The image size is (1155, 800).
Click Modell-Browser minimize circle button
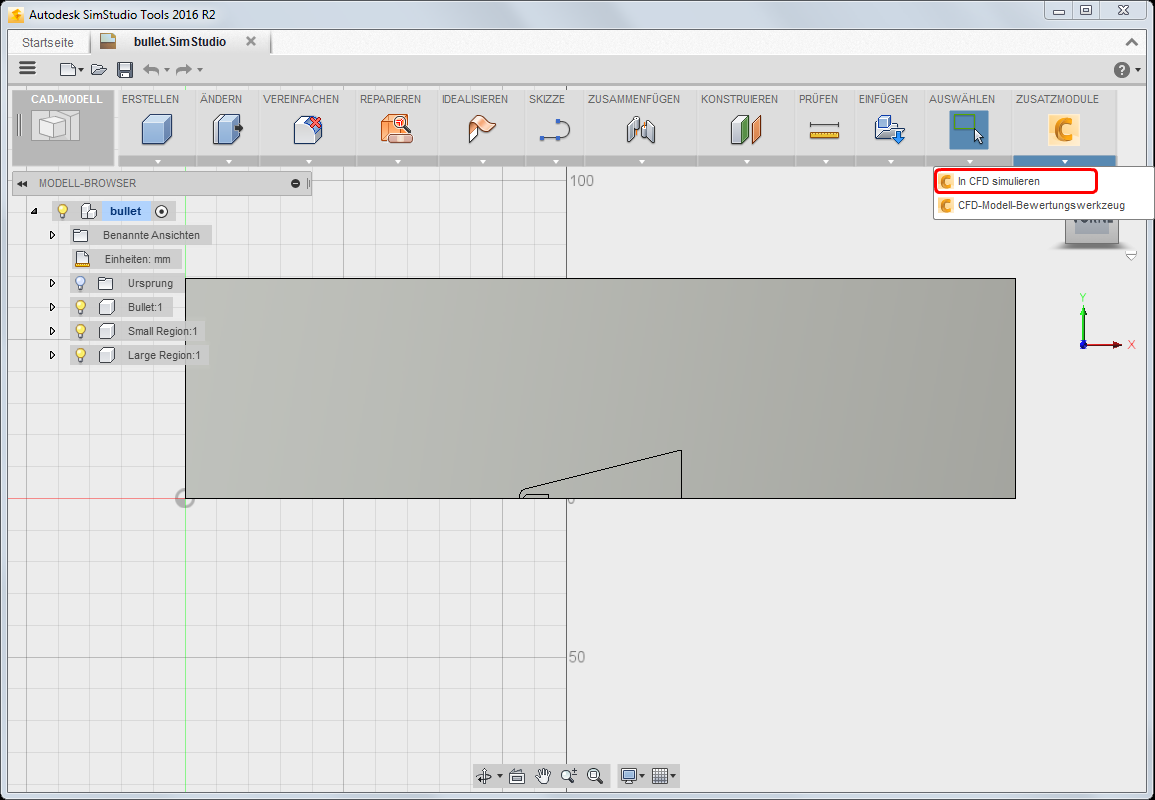(x=295, y=183)
